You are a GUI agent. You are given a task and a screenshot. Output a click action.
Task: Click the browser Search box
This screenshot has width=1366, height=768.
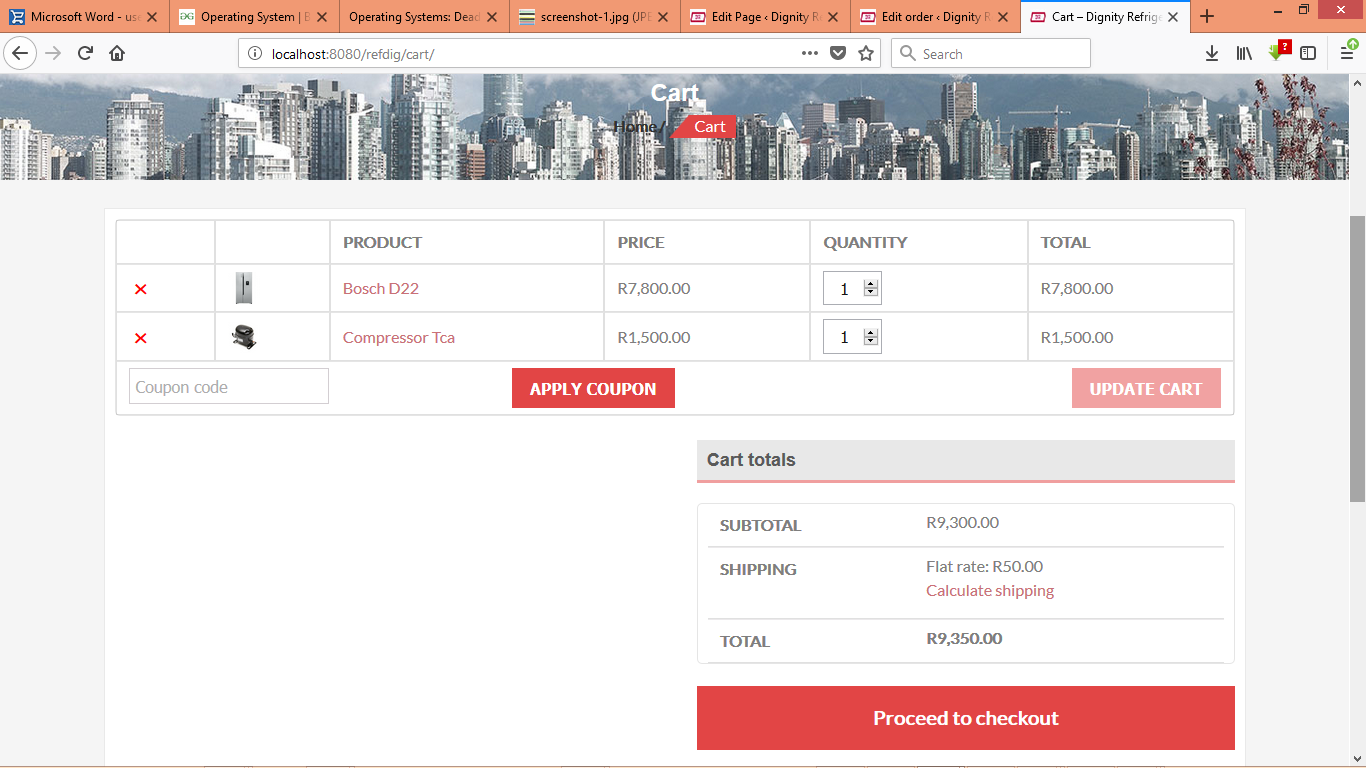(x=990, y=53)
